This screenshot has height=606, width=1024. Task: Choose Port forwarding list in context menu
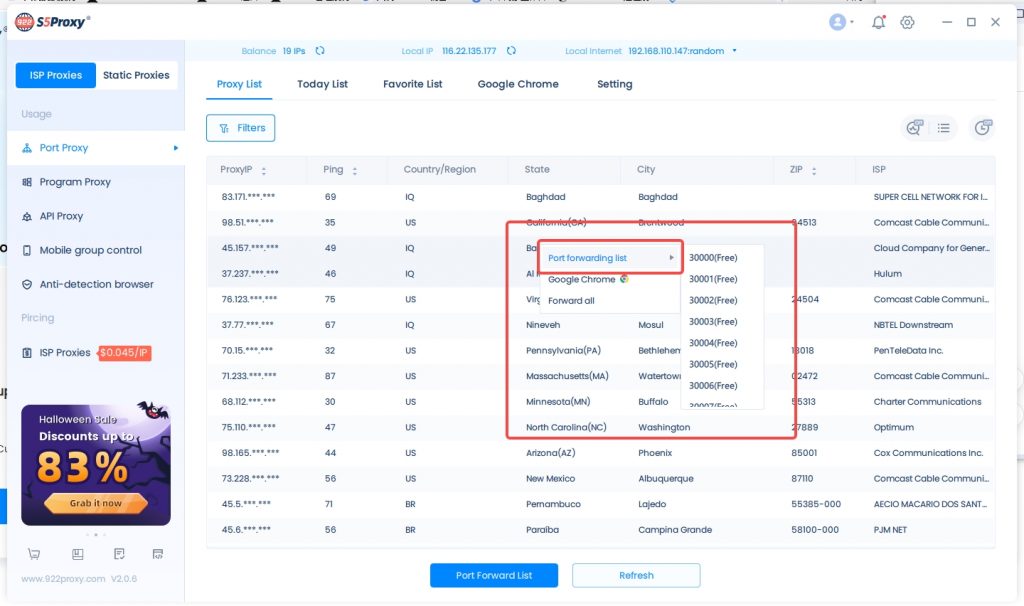coord(610,258)
